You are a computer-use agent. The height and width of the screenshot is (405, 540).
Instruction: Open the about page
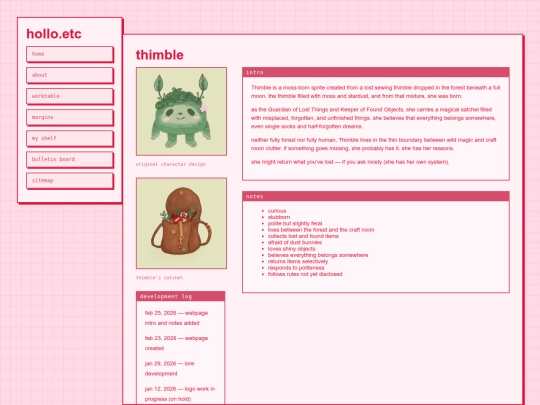click(70, 75)
